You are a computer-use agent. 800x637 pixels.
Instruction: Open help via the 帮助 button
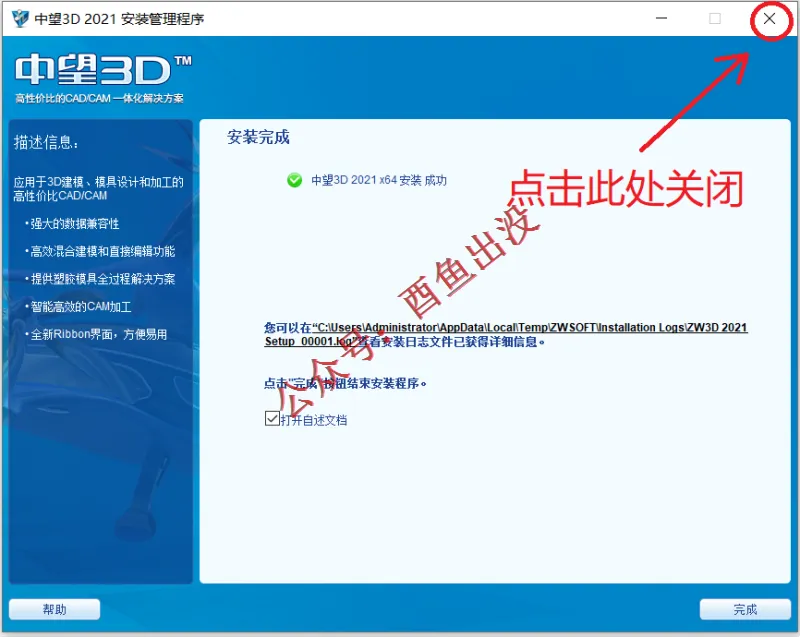55,609
